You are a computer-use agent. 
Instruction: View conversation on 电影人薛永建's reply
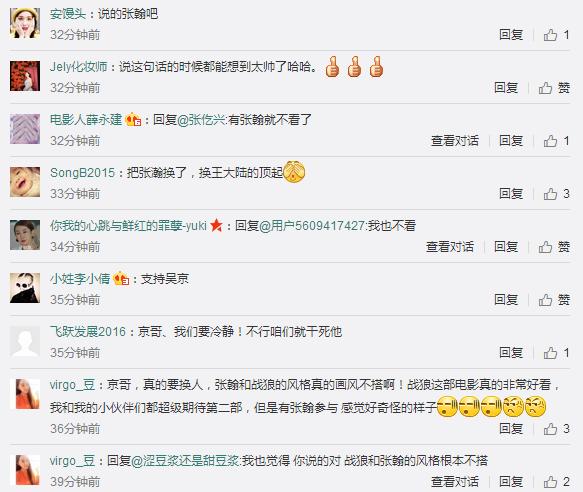coord(455,141)
